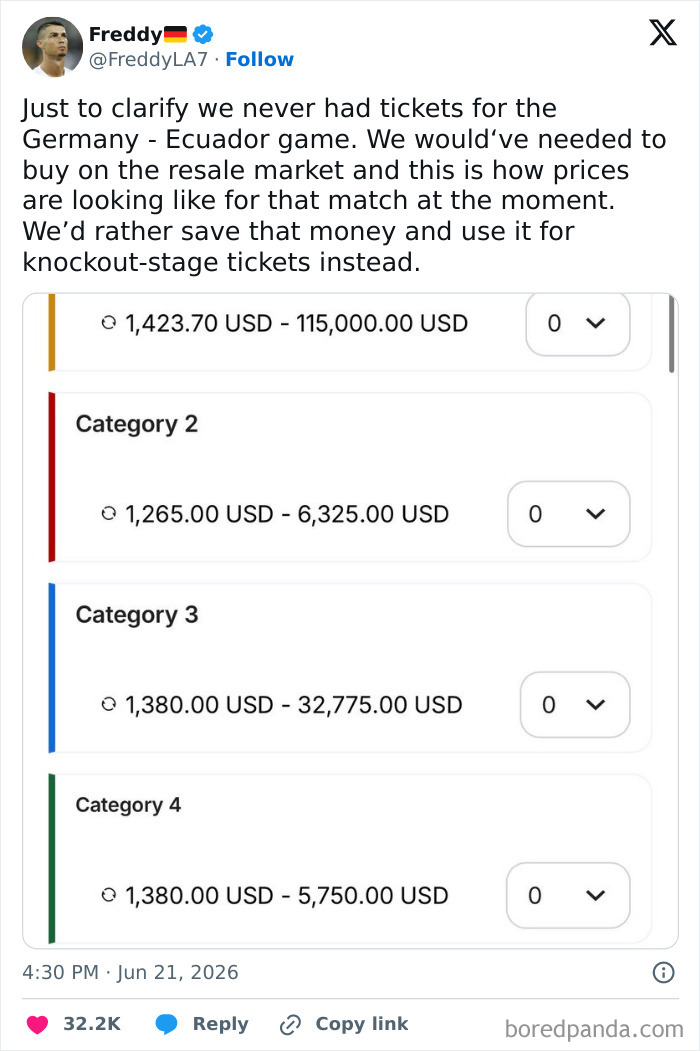Click the copy link chain icon
Image resolution: width=700 pixels, height=1051 pixels.
coord(290,1024)
